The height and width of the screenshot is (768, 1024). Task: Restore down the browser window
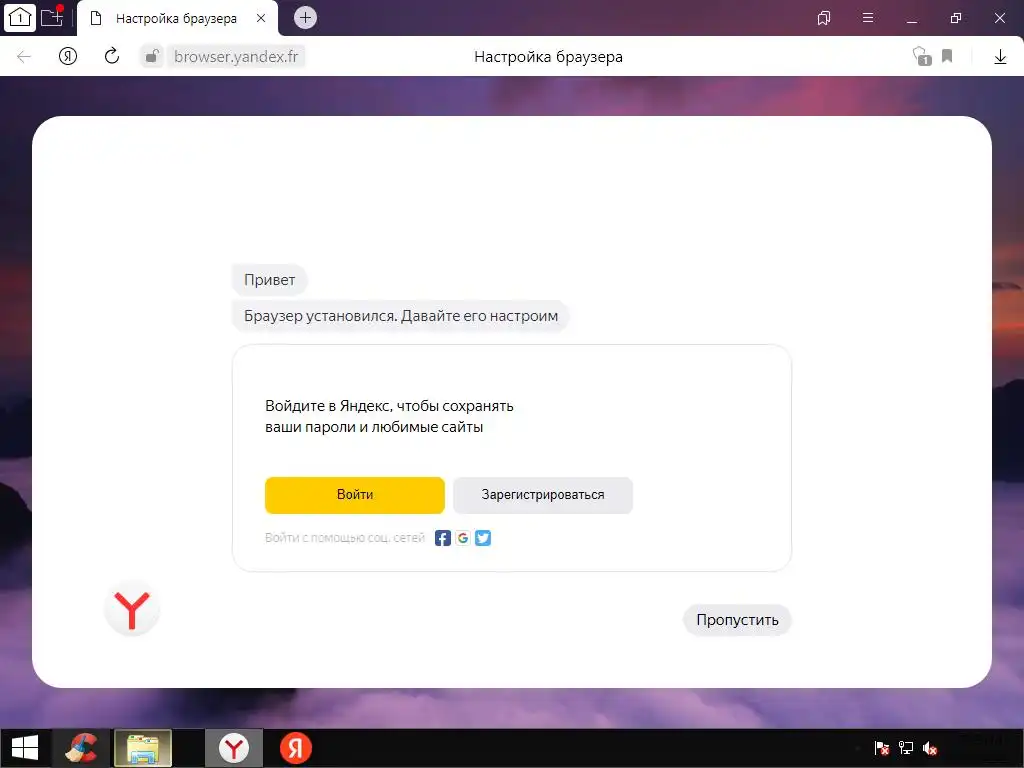955,18
